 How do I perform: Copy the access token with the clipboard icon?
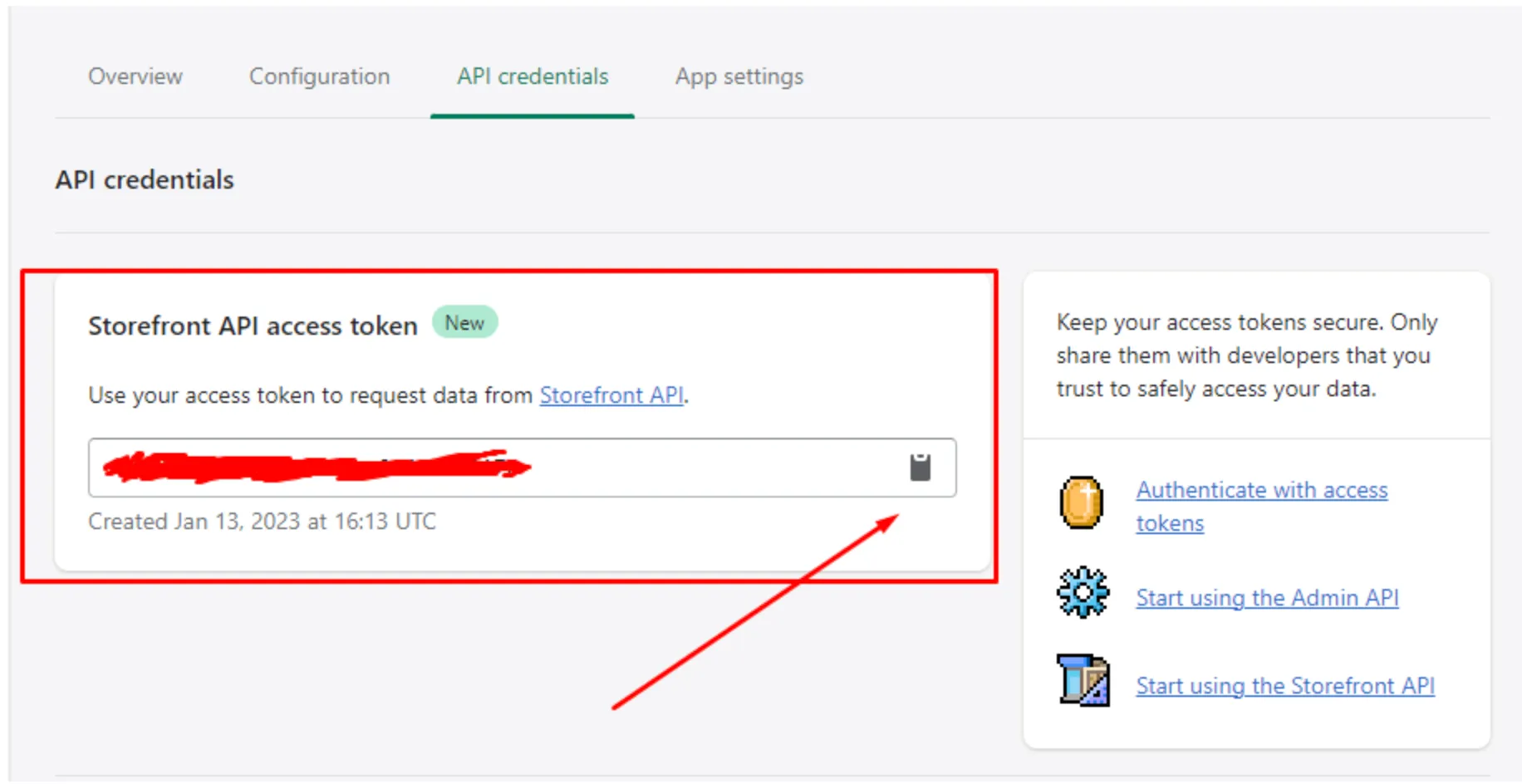(x=920, y=468)
